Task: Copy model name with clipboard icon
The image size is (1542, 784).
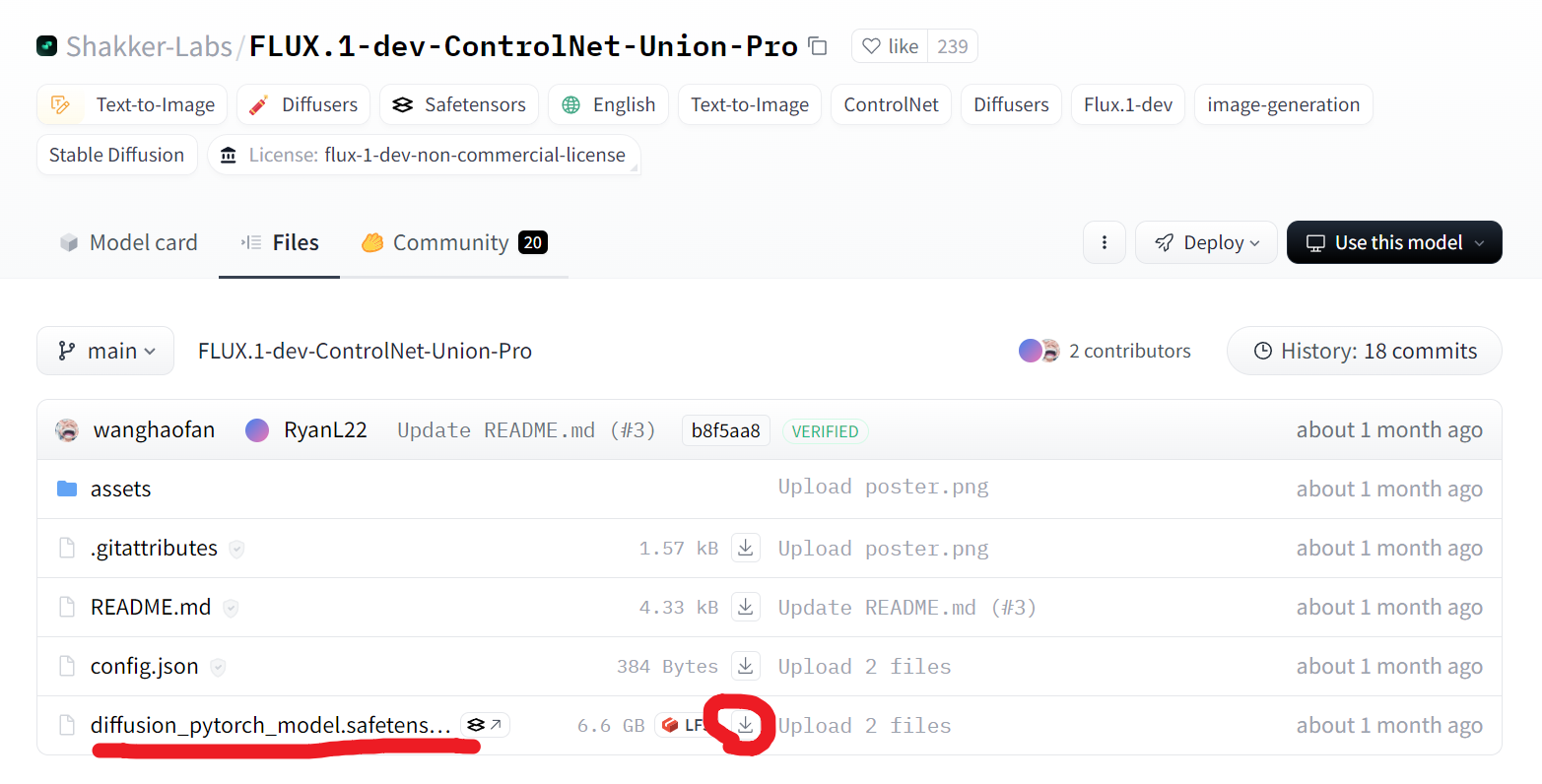Action: (817, 46)
